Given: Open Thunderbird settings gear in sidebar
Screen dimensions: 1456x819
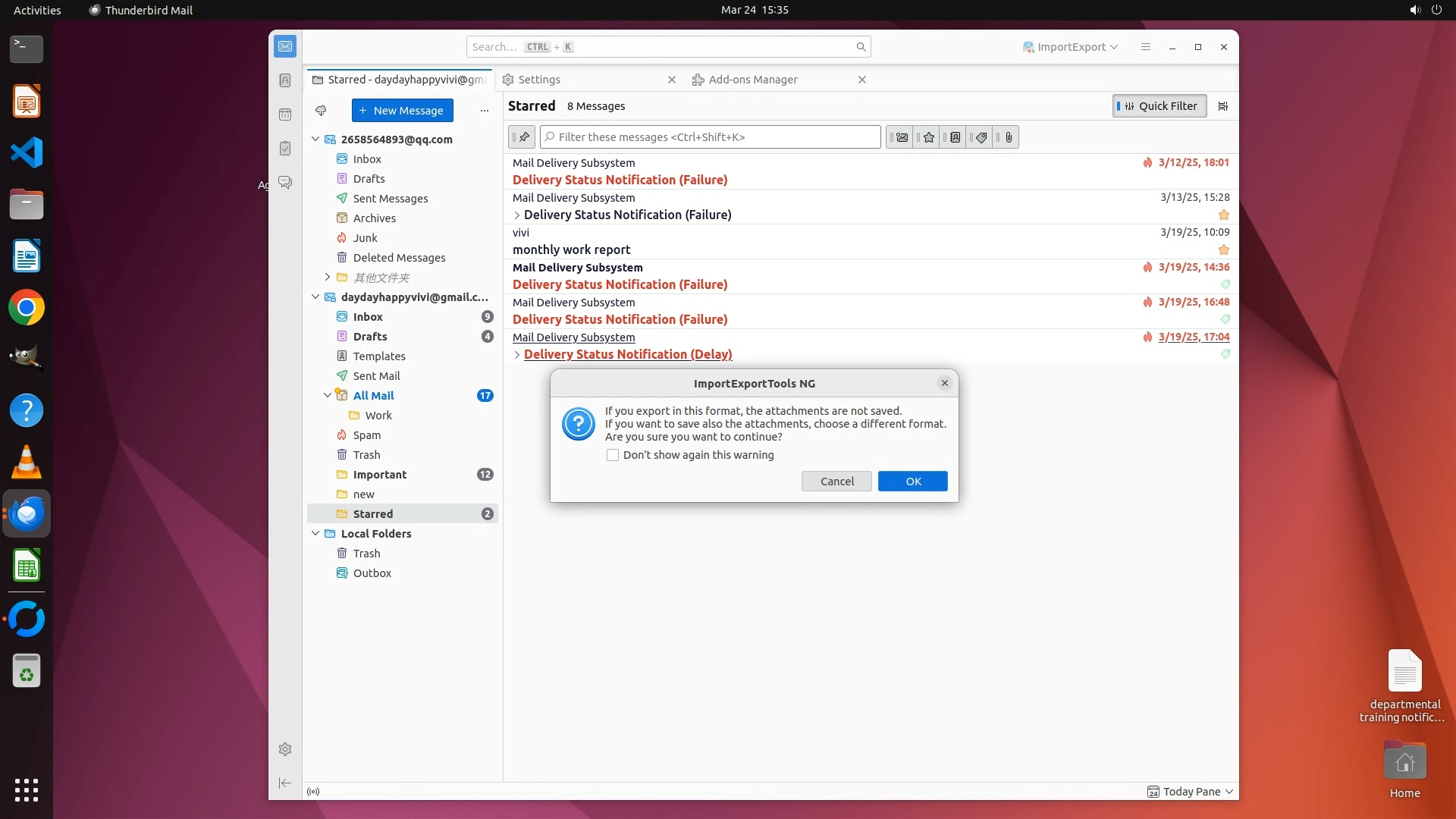Looking at the screenshot, I should pos(285,749).
